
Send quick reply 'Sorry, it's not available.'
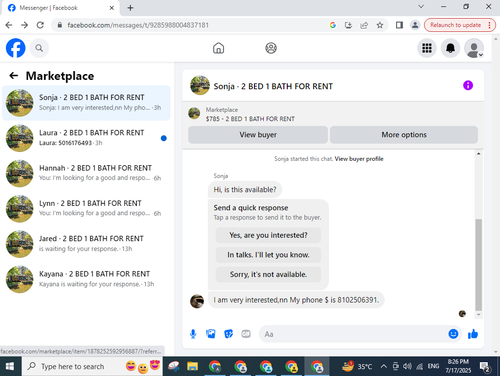(x=268, y=274)
